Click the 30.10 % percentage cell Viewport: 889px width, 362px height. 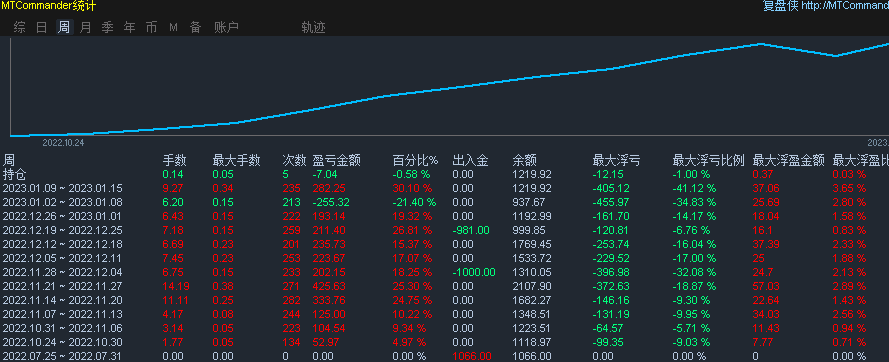point(412,188)
